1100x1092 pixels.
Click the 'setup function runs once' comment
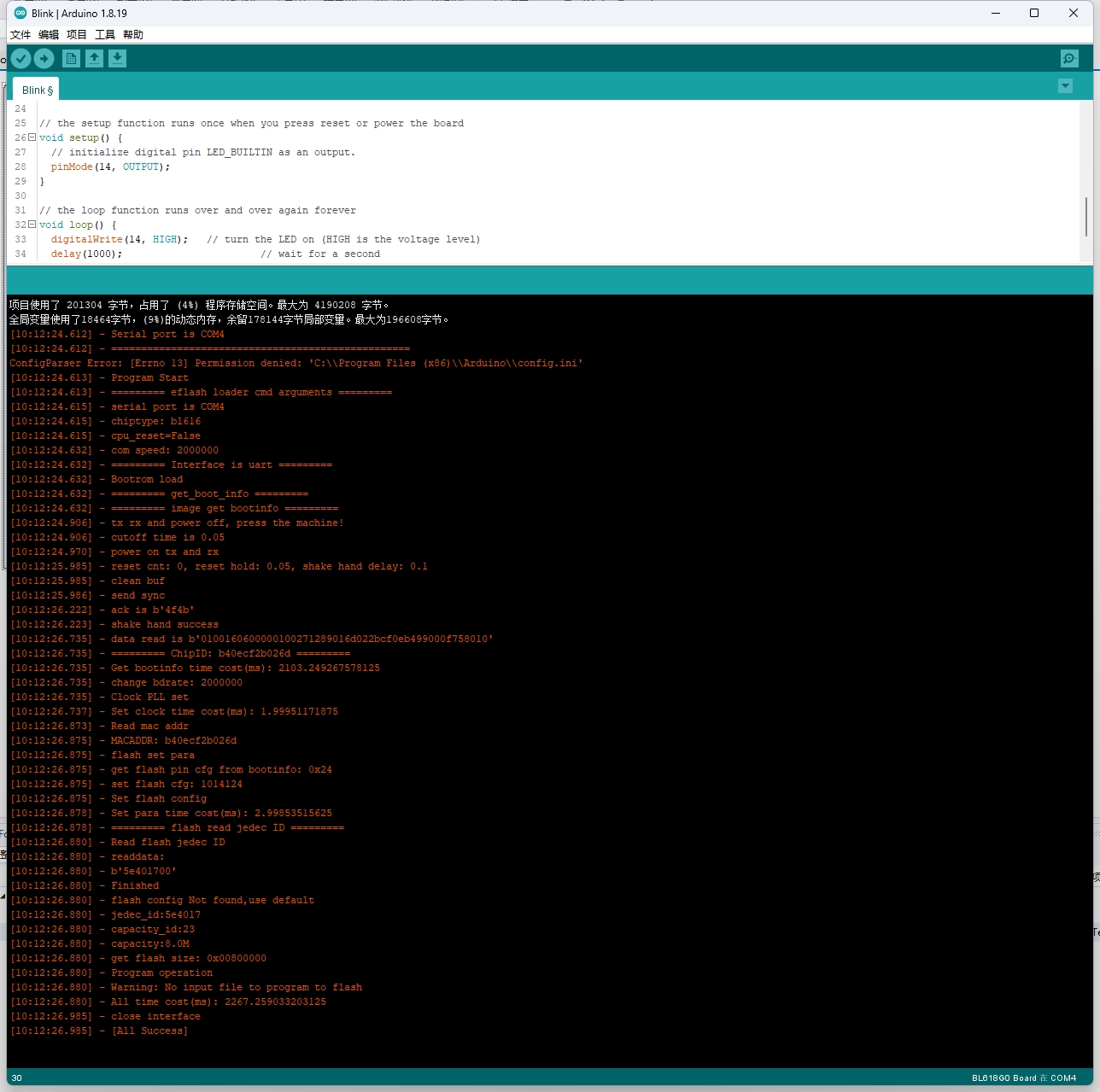[252, 123]
